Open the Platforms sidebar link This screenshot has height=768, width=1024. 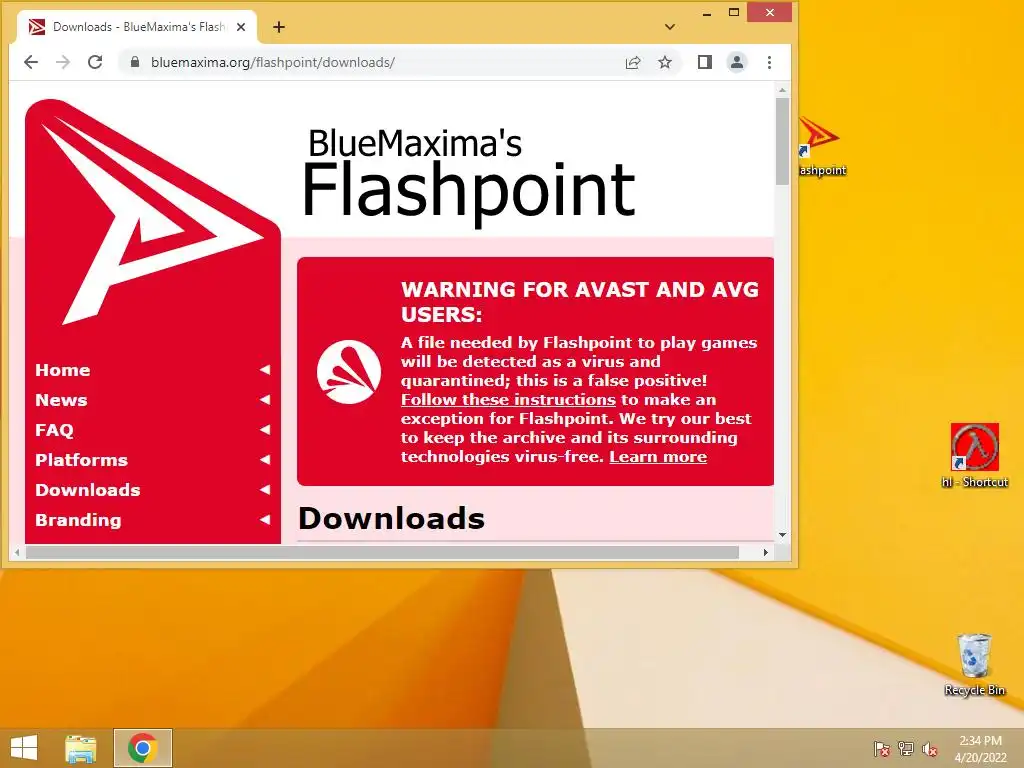[x=82, y=460]
